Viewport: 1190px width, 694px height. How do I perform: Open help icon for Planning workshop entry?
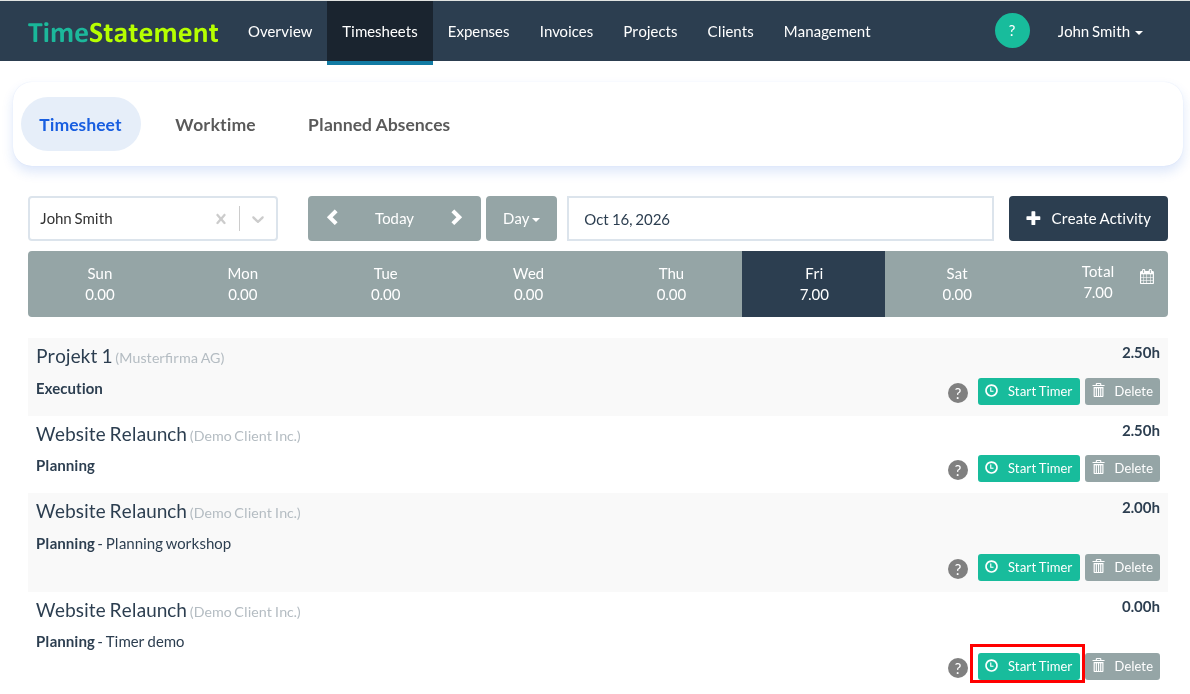(x=958, y=569)
